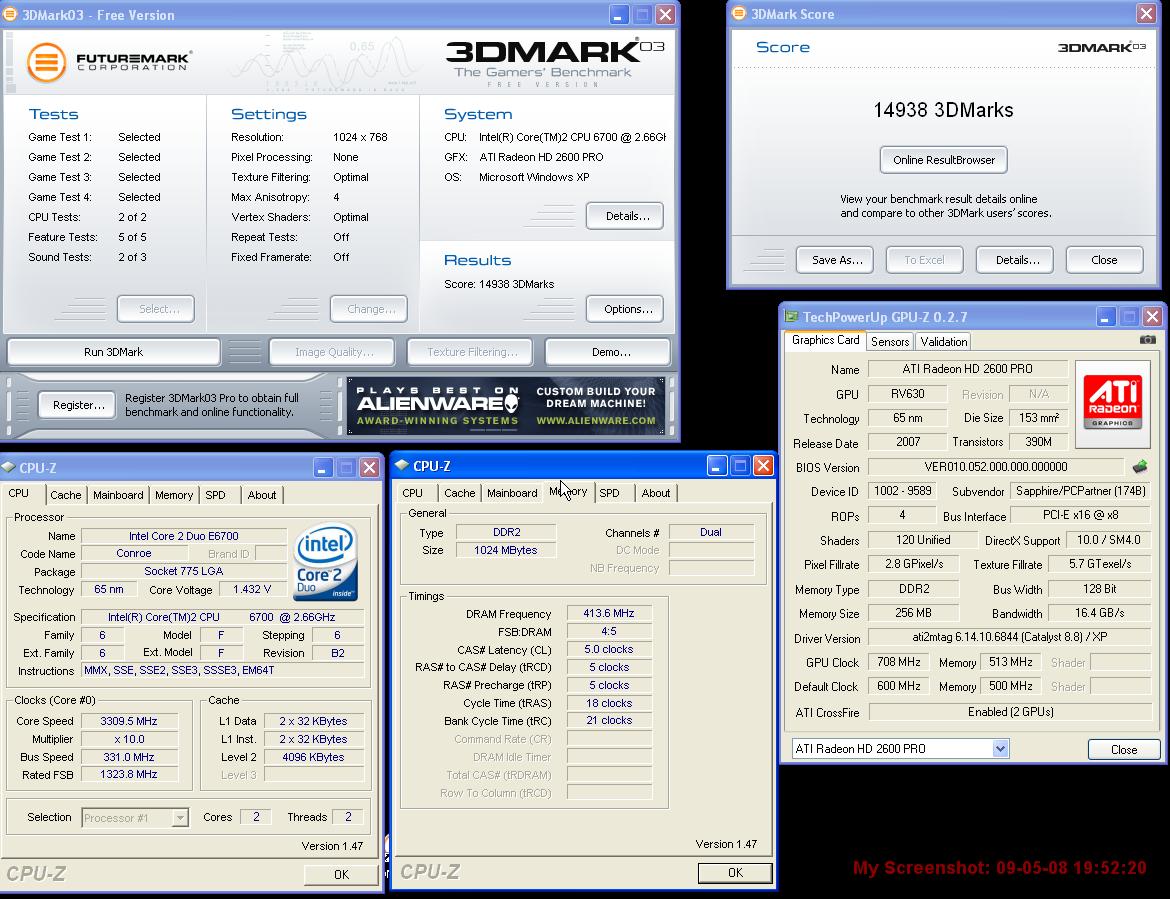Minimize the 3DMark03 main window
The image size is (1170, 899).
[x=619, y=14]
